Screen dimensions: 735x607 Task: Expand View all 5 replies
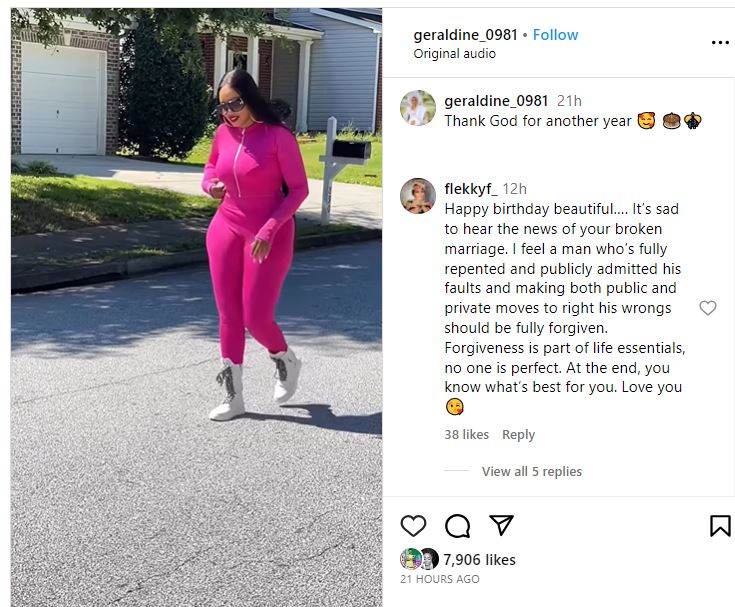point(532,471)
